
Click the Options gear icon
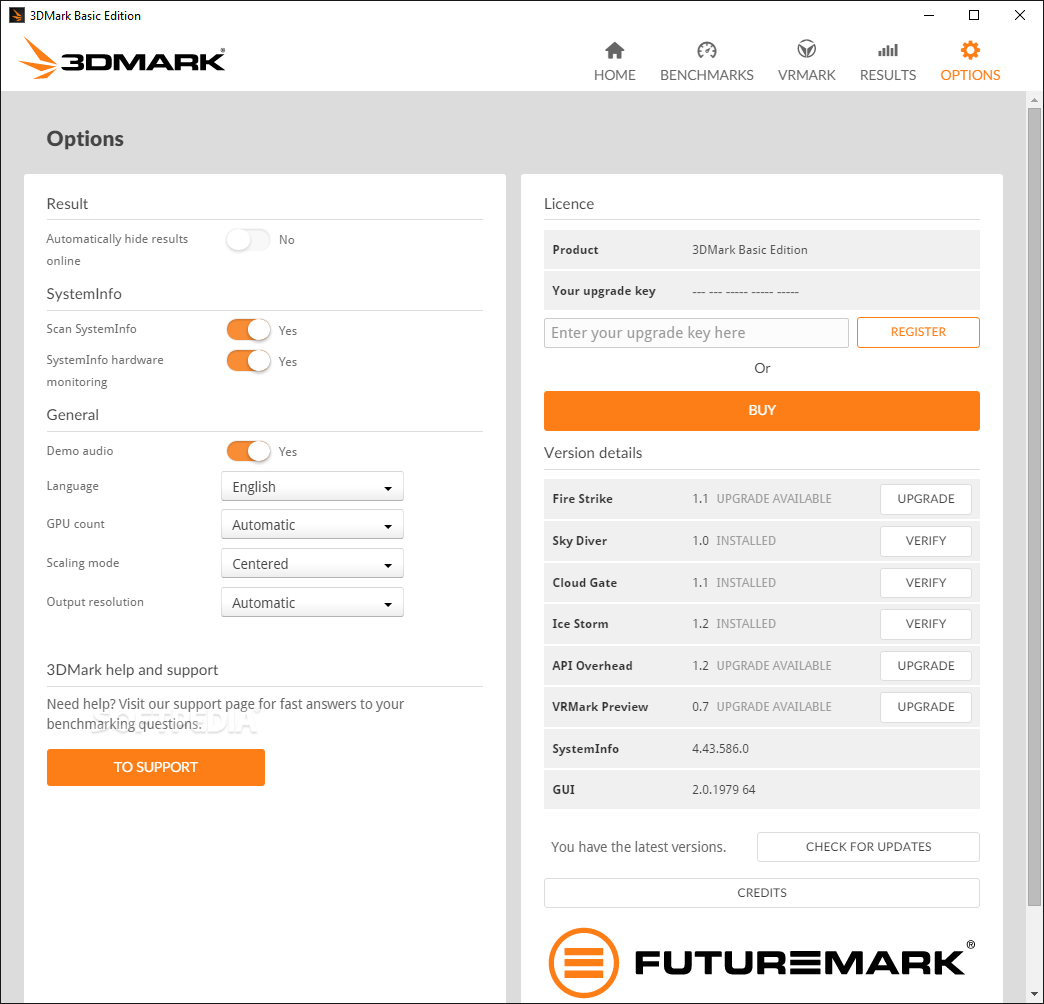point(970,50)
